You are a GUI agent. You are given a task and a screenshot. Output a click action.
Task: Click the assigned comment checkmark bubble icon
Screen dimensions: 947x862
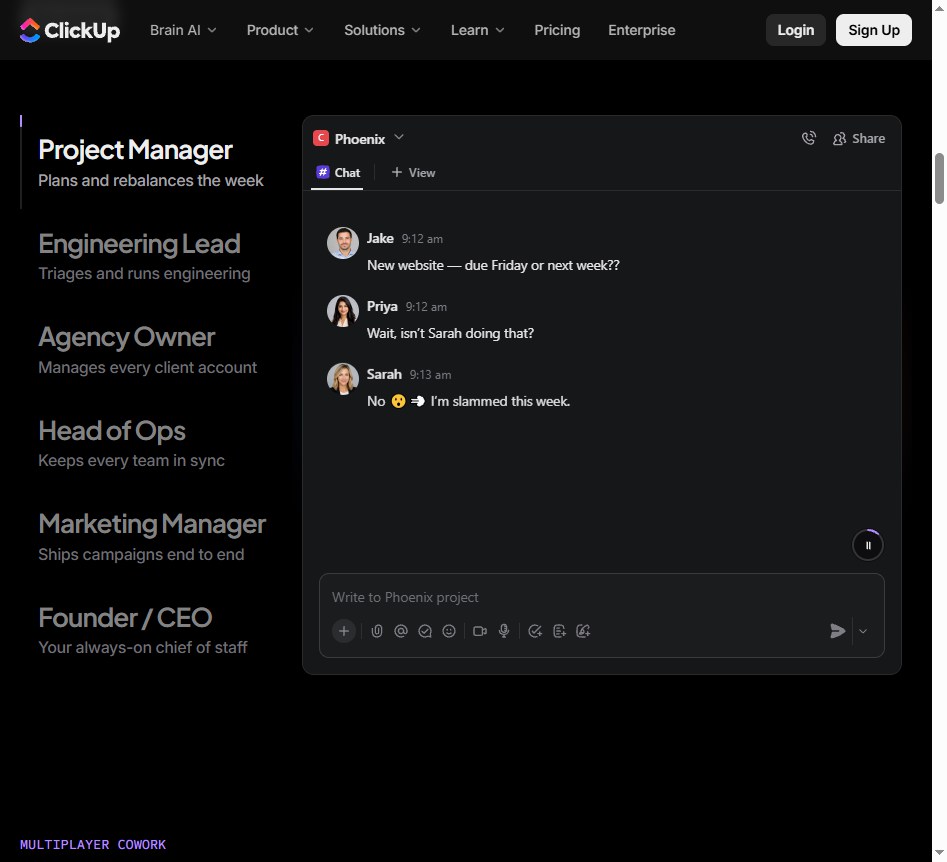pyautogui.click(x=425, y=631)
